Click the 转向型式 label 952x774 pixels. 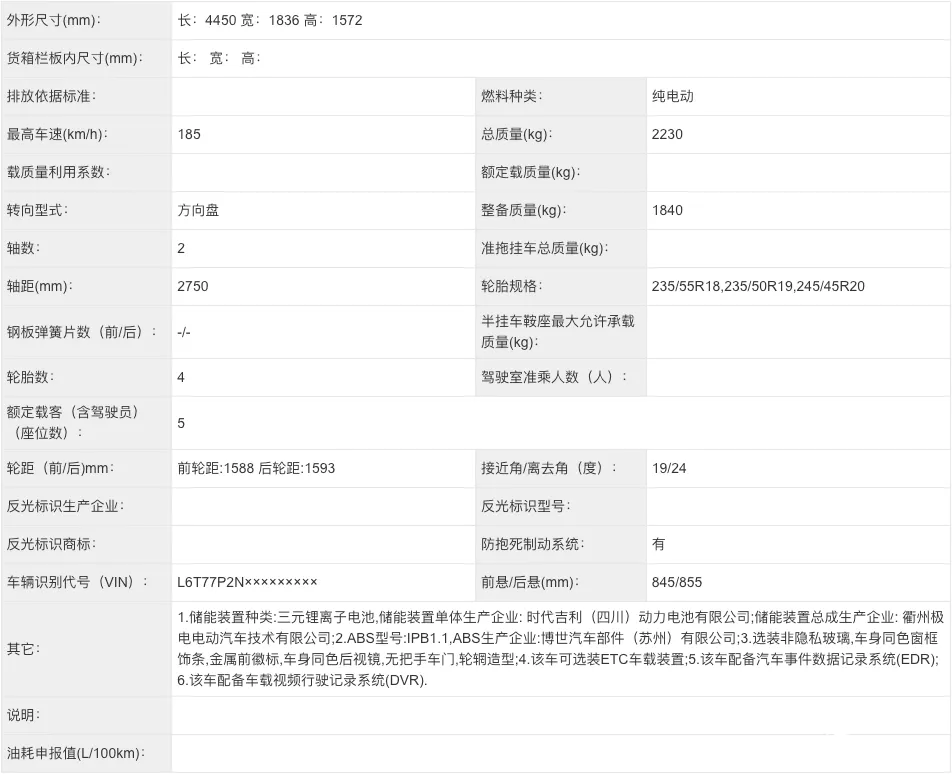point(37,211)
